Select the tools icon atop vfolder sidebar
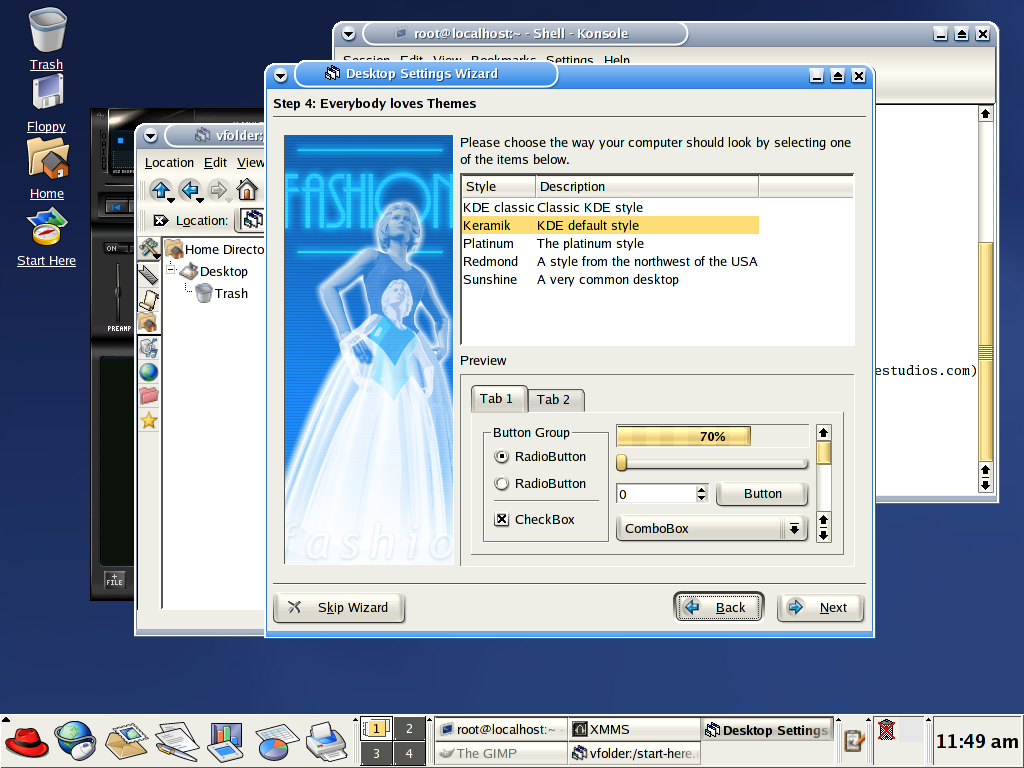 click(x=149, y=248)
